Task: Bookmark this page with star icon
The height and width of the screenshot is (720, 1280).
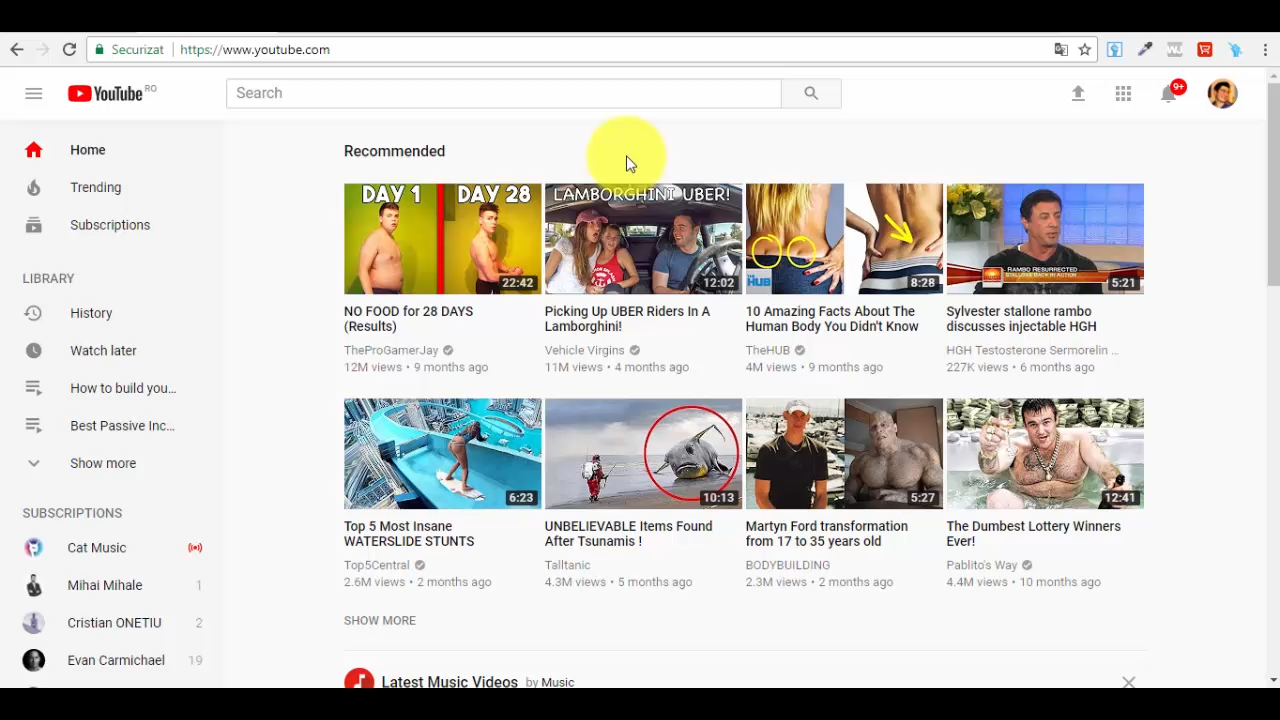Action: point(1085,49)
